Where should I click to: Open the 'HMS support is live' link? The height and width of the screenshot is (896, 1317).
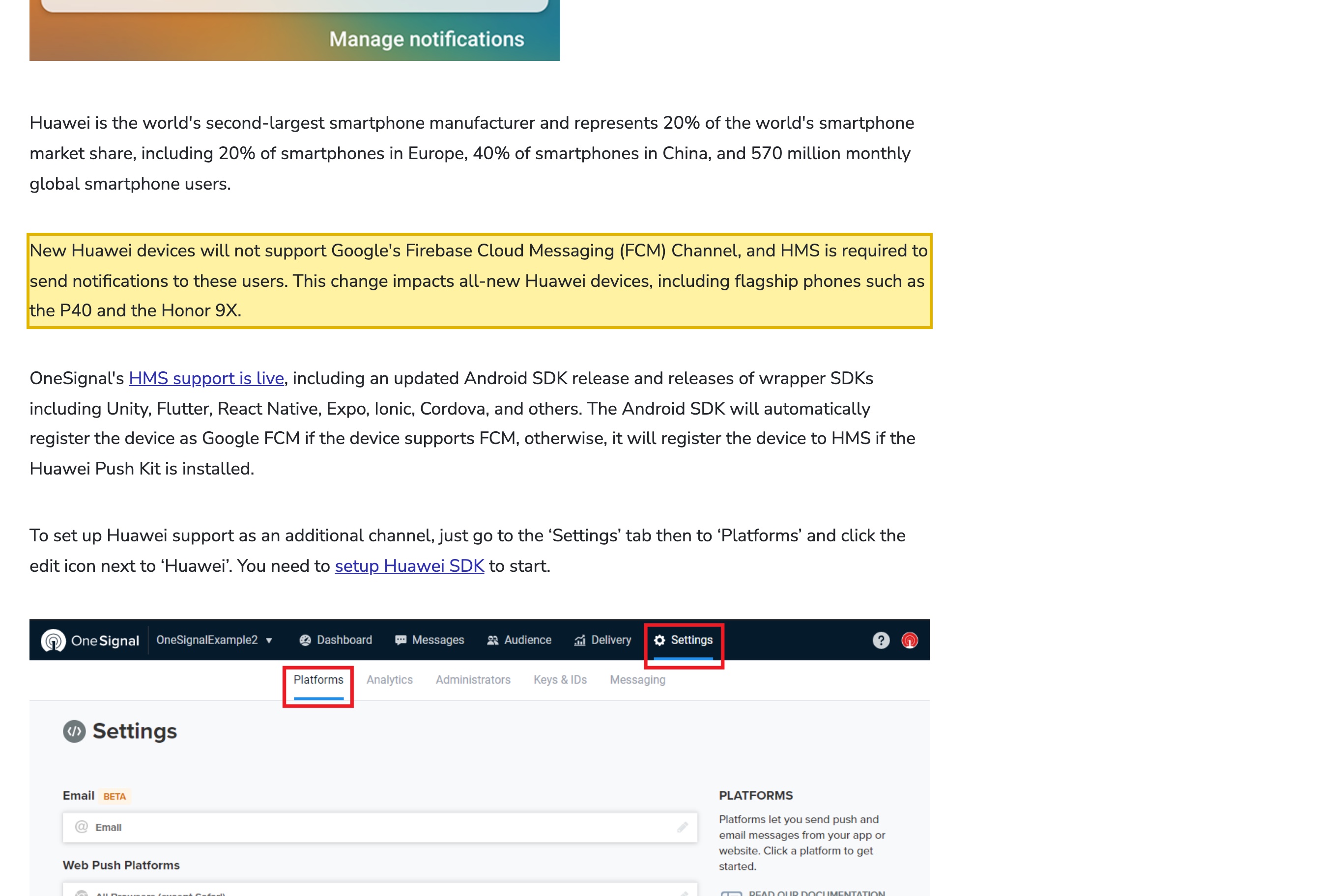[206, 378]
